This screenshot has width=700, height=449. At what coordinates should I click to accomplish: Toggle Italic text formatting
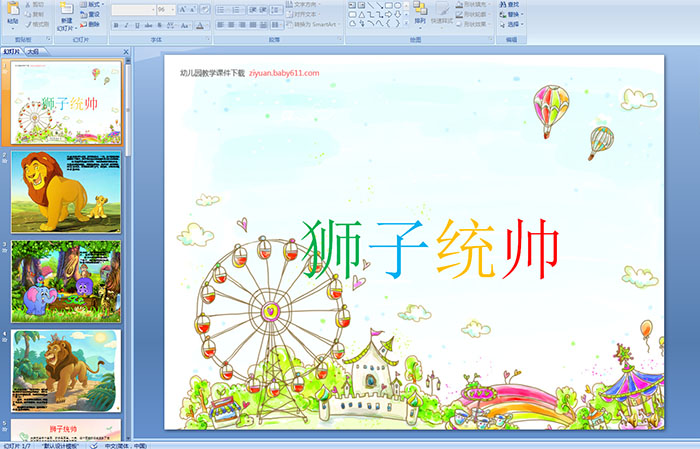126,24
